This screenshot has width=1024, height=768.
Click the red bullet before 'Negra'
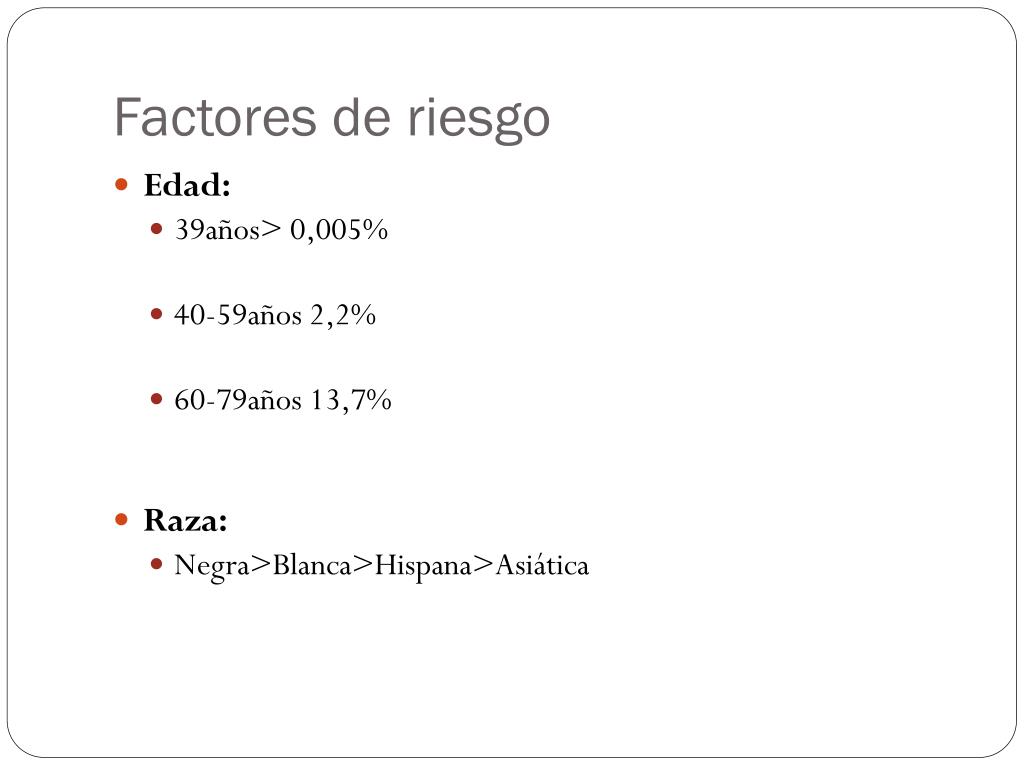click(x=156, y=564)
